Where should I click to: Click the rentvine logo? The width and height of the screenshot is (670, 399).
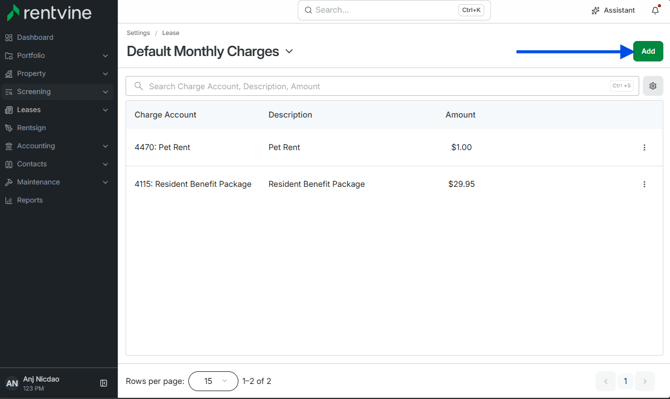(49, 13)
